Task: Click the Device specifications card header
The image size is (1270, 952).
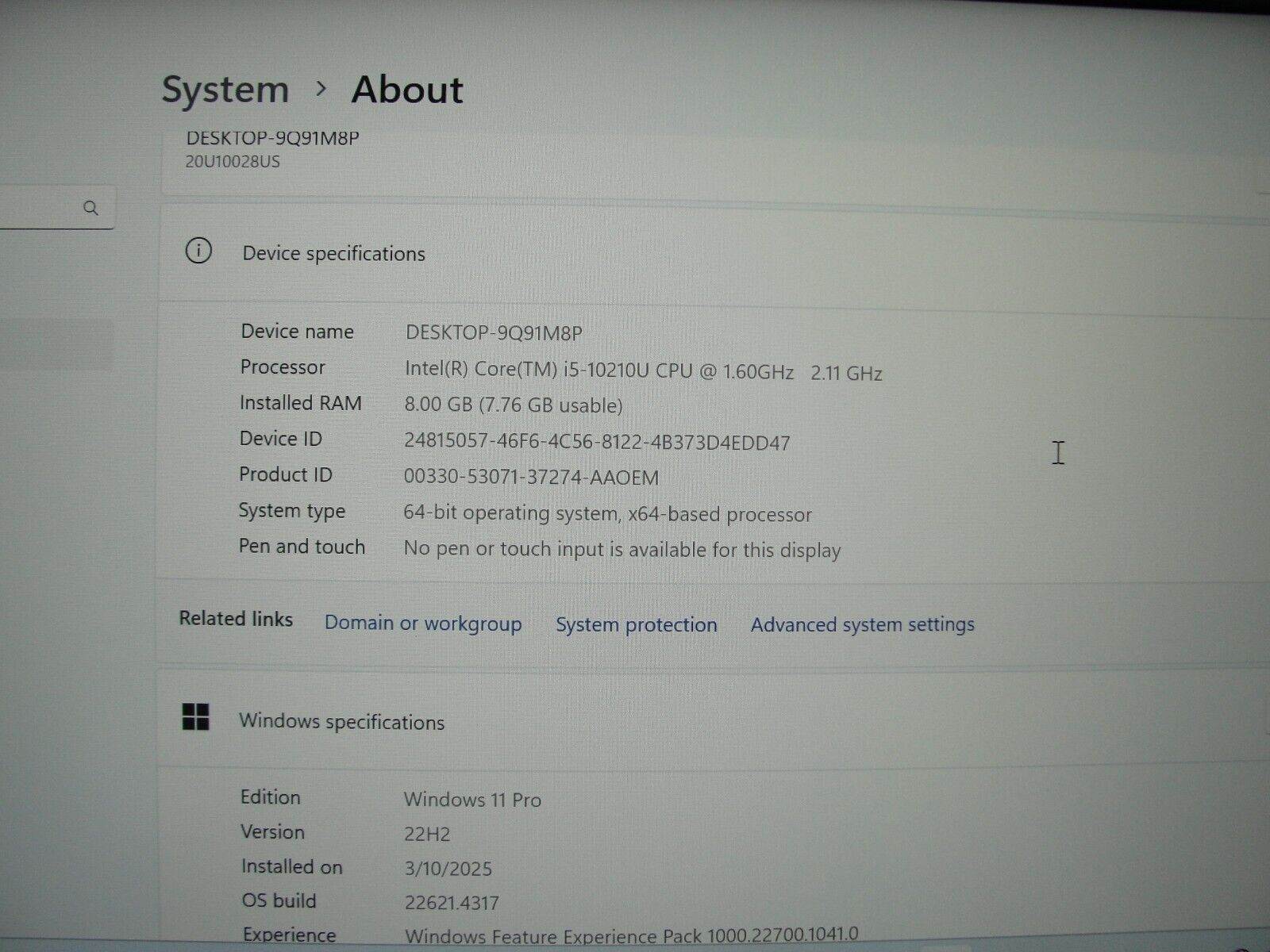Action: click(x=333, y=253)
